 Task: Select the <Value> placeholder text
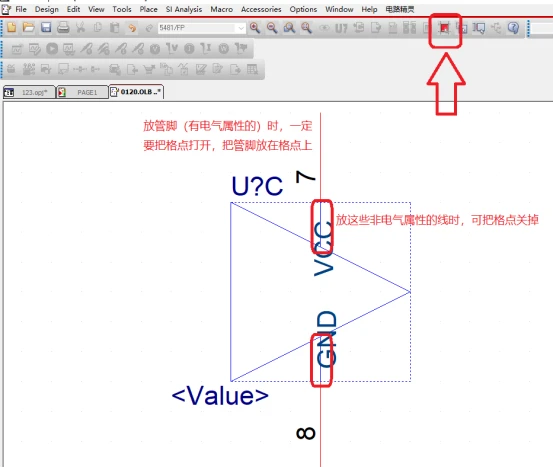tap(220, 395)
